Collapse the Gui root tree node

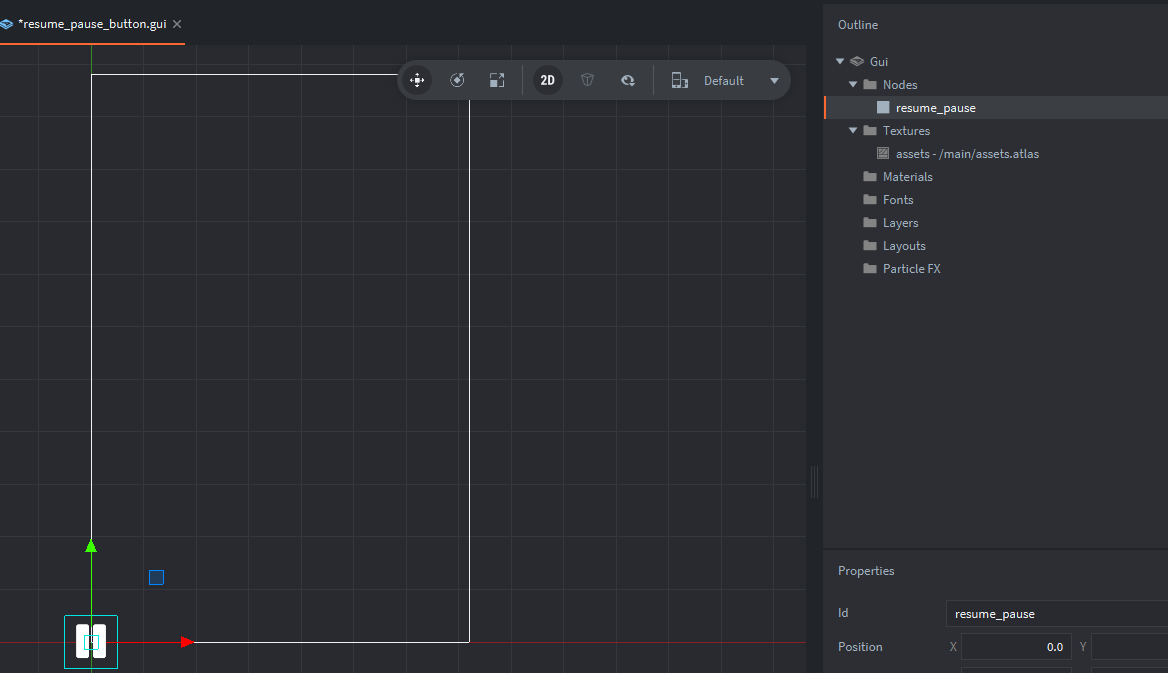click(840, 62)
